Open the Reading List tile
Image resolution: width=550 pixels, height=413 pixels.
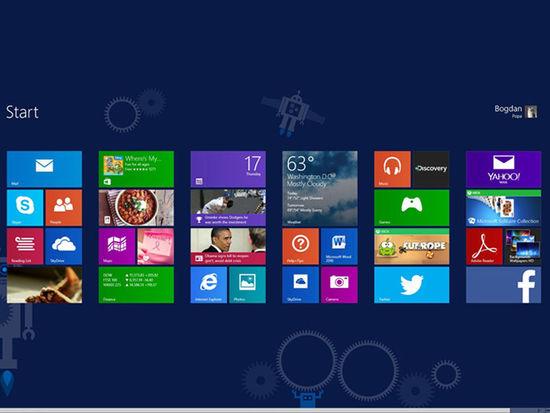click(25, 246)
